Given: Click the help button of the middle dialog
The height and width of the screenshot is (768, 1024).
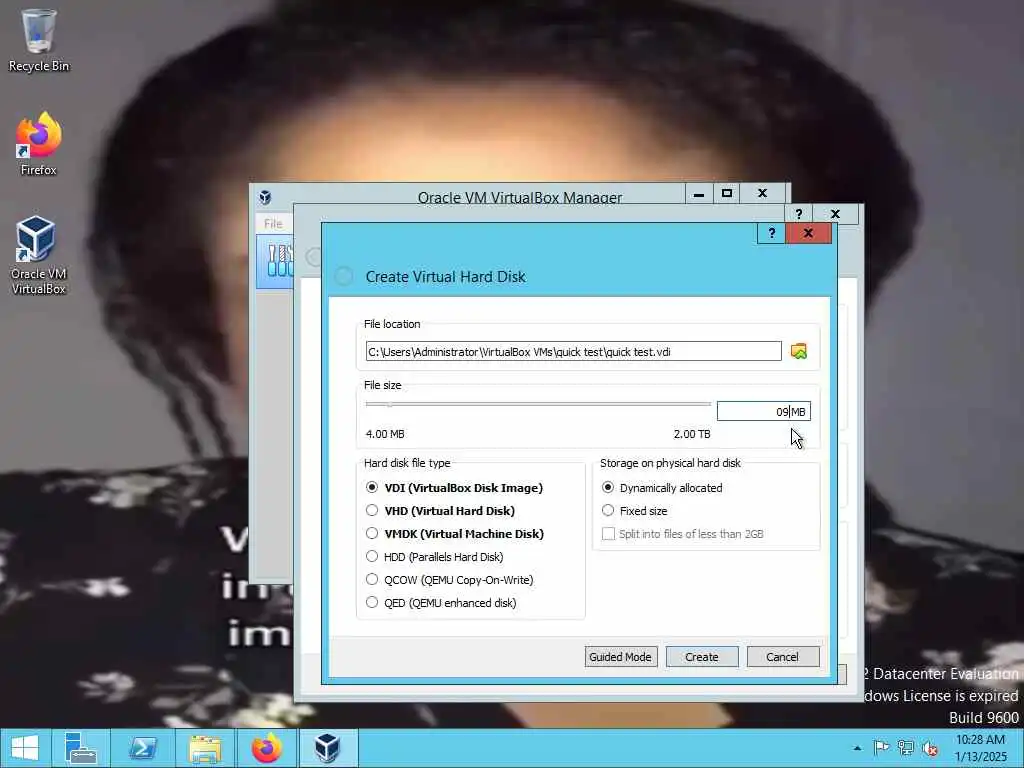Looking at the screenshot, I should pyautogui.click(x=798, y=214).
